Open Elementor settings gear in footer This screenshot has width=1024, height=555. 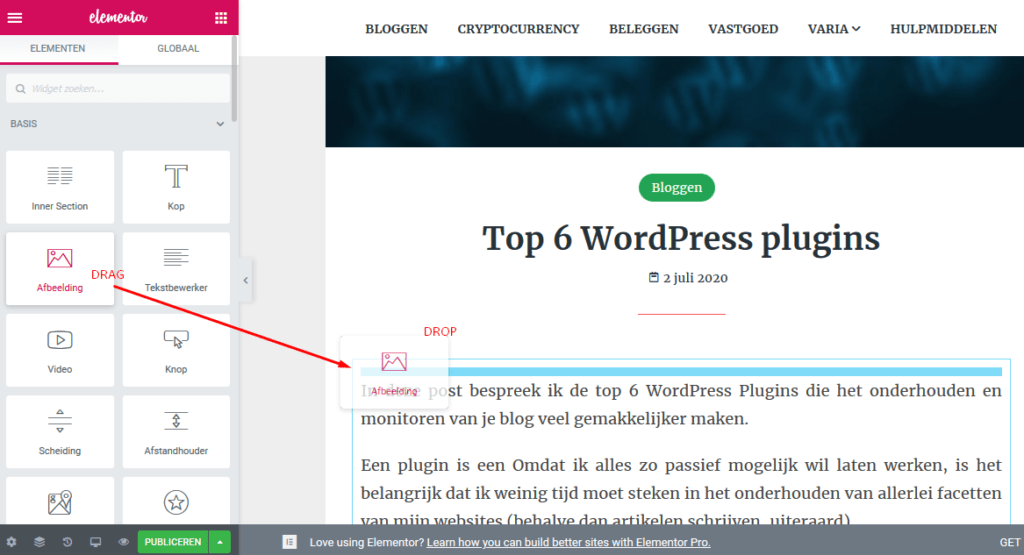click(x=12, y=542)
